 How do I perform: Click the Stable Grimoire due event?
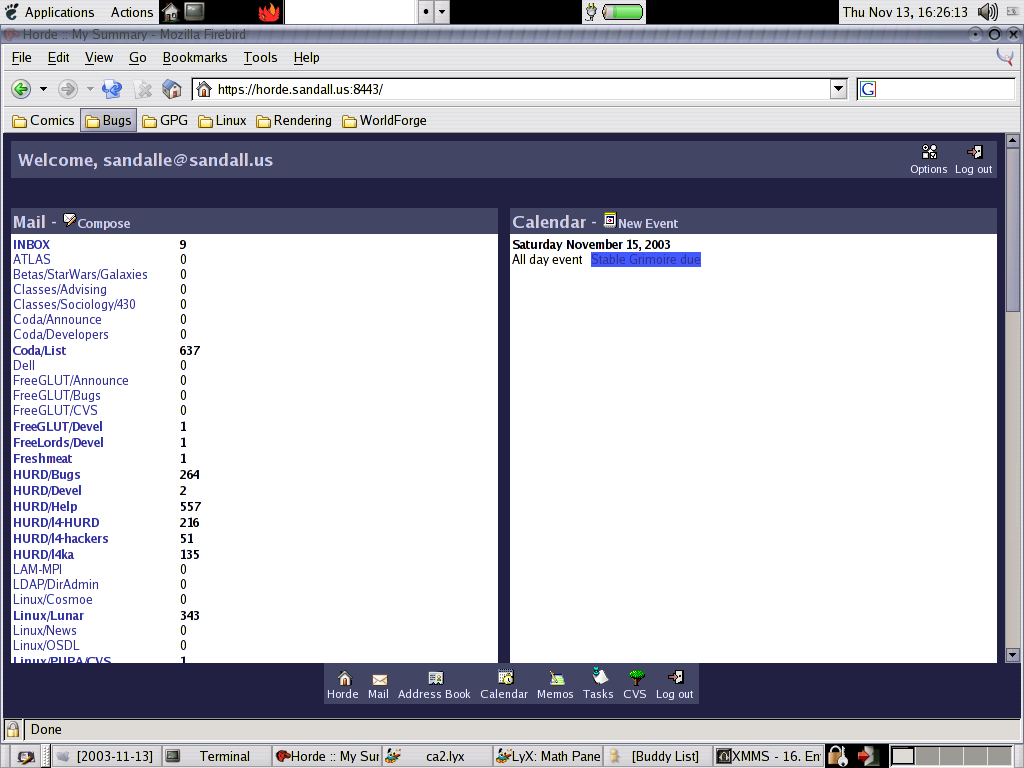[x=645, y=260]
